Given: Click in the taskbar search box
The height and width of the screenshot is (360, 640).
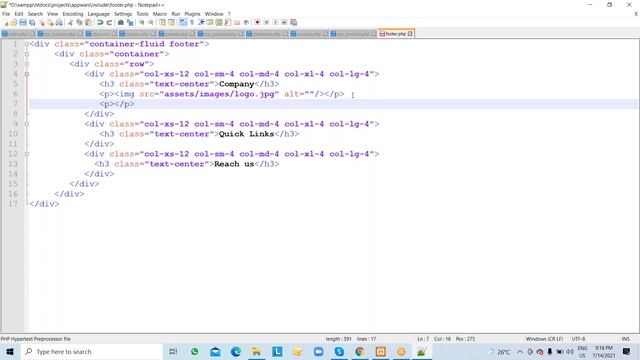Looking at the screenshot, I should [92, 351].
